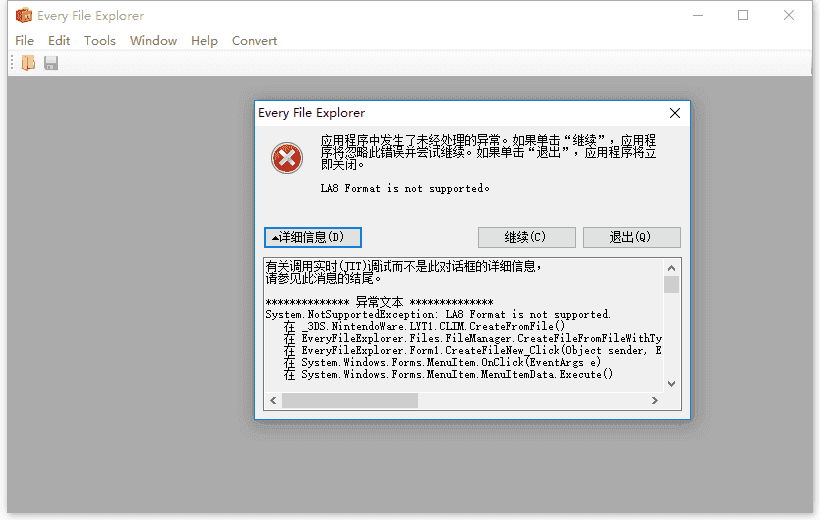Click the horizontal scrollbar thumb in details
The width and height of the screenshot is (820, 520).
click(350, 401)
